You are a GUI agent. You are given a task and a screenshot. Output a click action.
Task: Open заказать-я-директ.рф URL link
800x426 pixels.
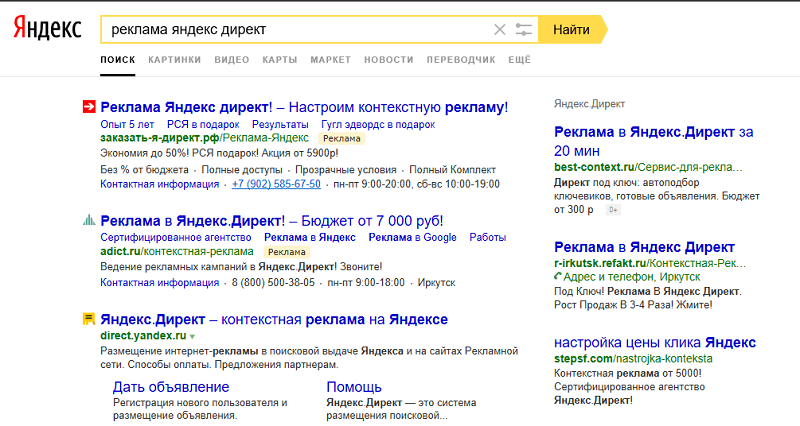[204, 138]
